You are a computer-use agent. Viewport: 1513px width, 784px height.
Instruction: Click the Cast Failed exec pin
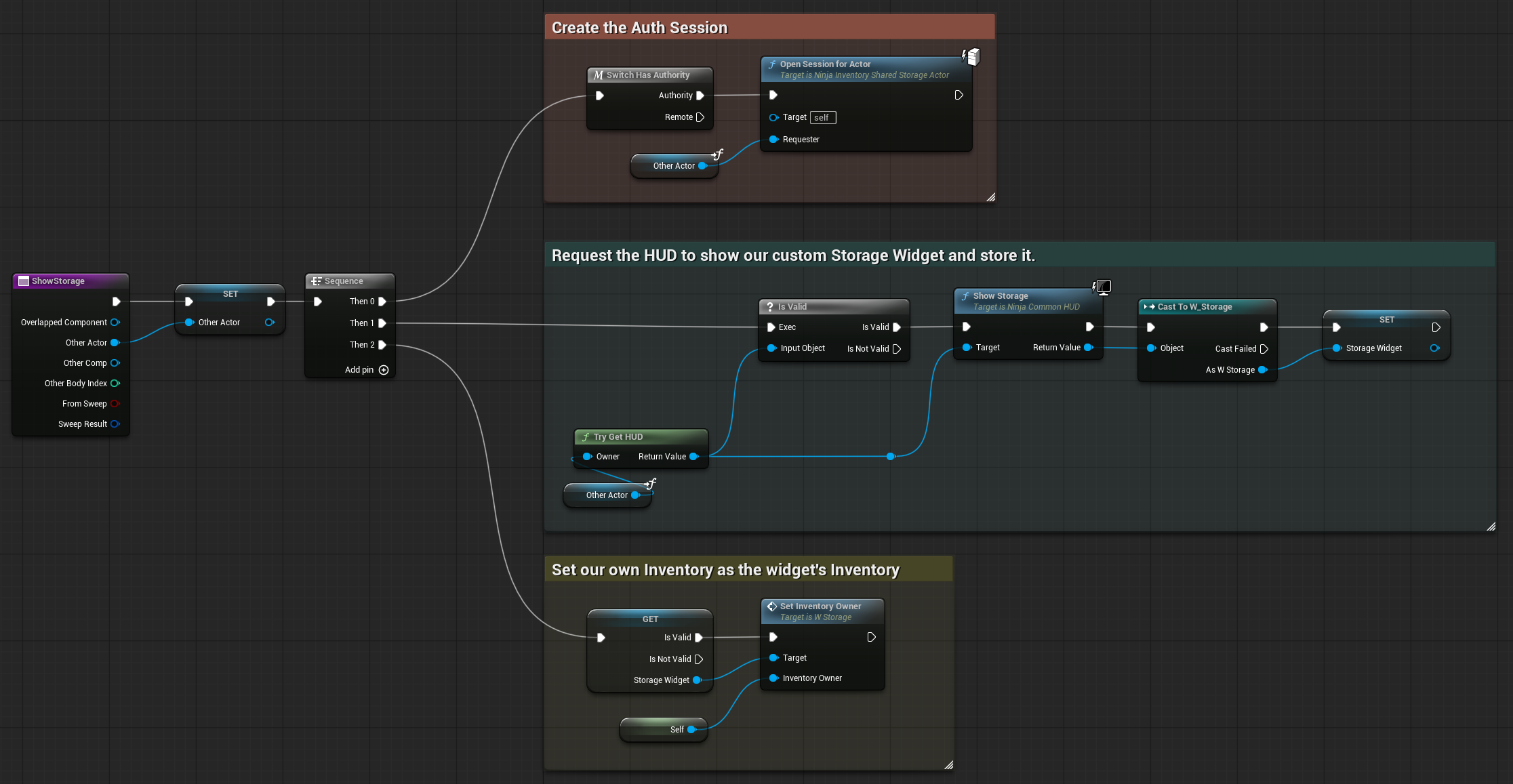coord(1264,349)
